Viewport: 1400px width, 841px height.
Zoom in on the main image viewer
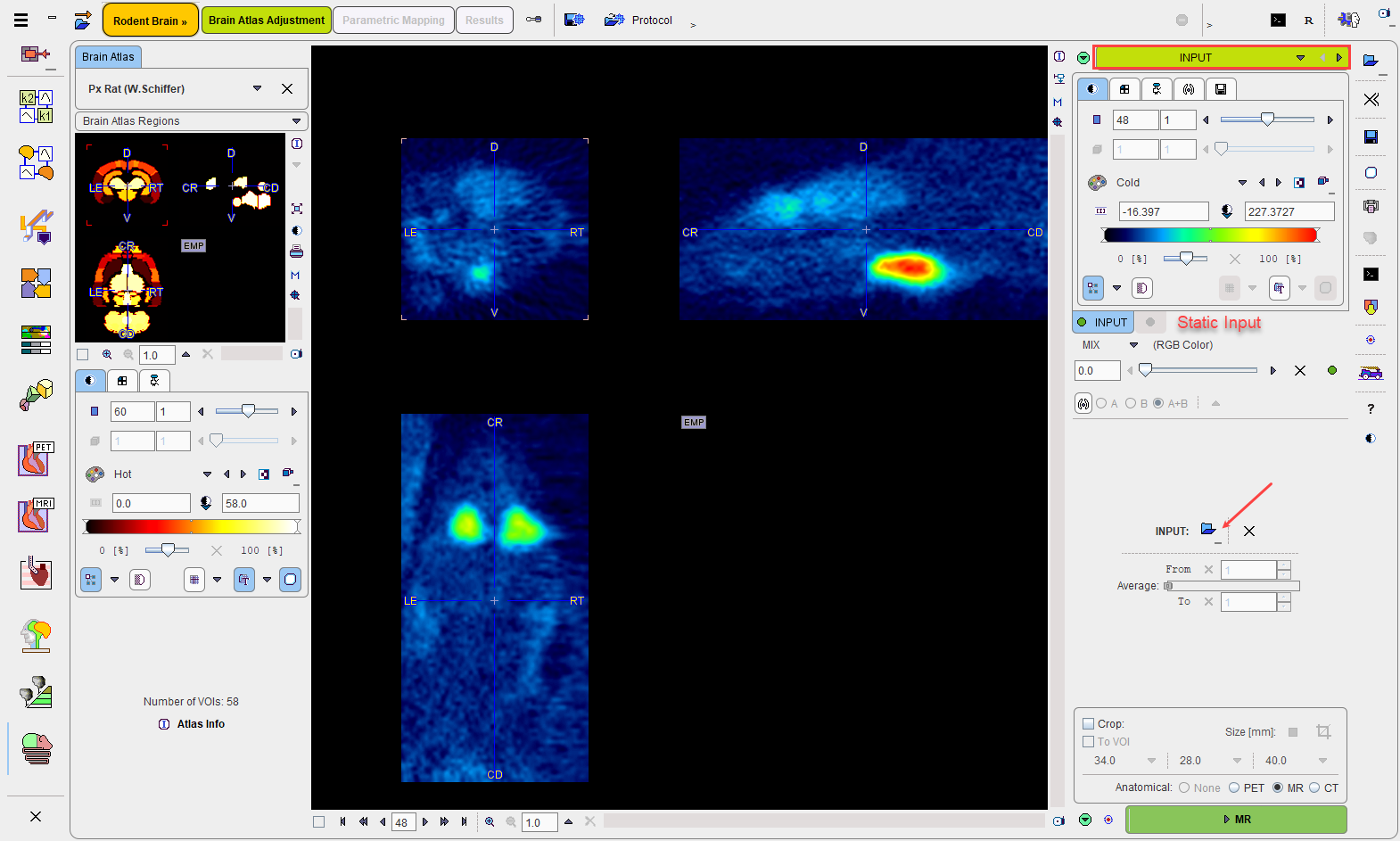(490, 821)
